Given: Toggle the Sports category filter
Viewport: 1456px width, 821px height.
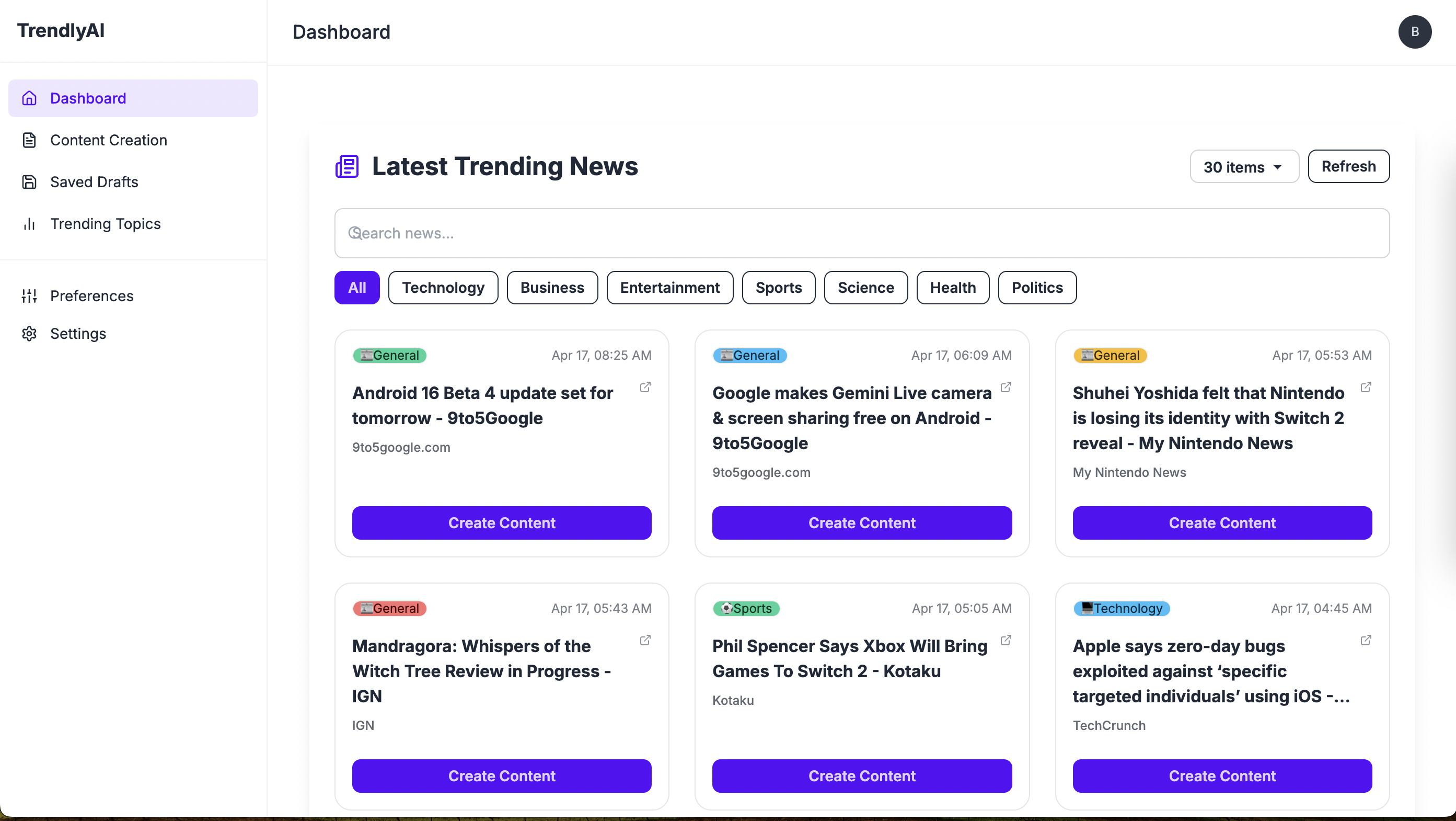Looking at the screenshot, I should click(778, 288).
